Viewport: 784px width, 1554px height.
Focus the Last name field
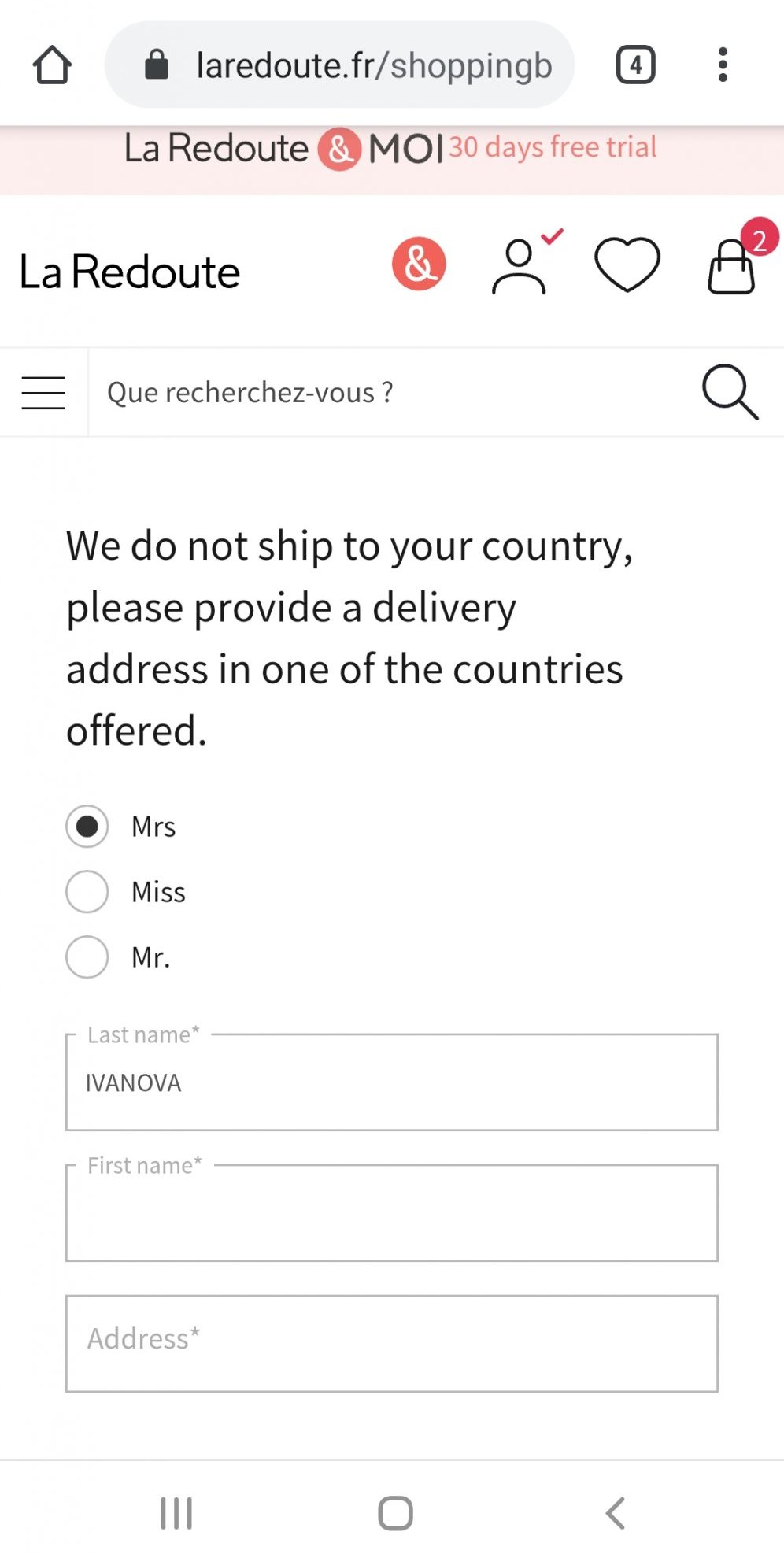(x=391, y=1083)
